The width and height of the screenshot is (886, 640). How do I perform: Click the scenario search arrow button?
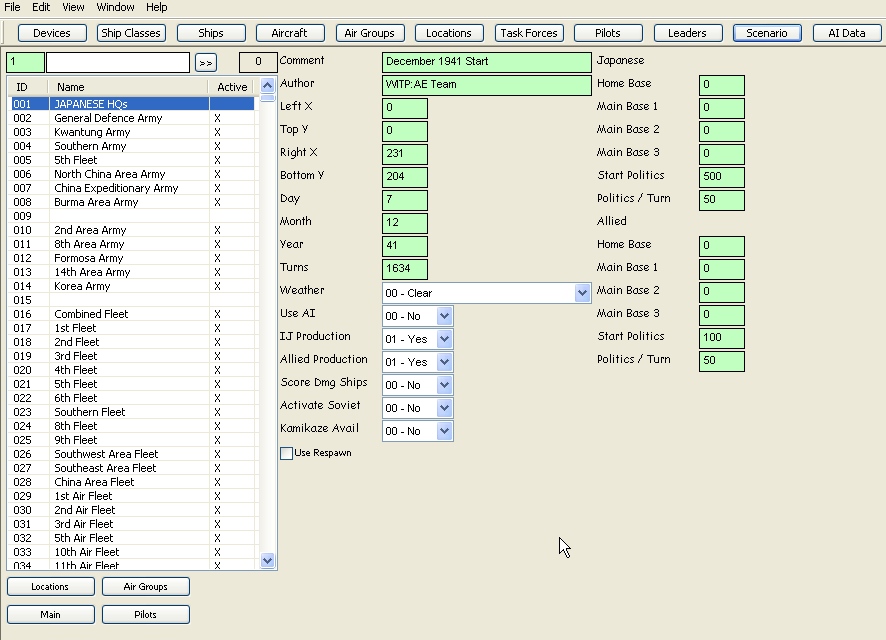coord(207,62)
